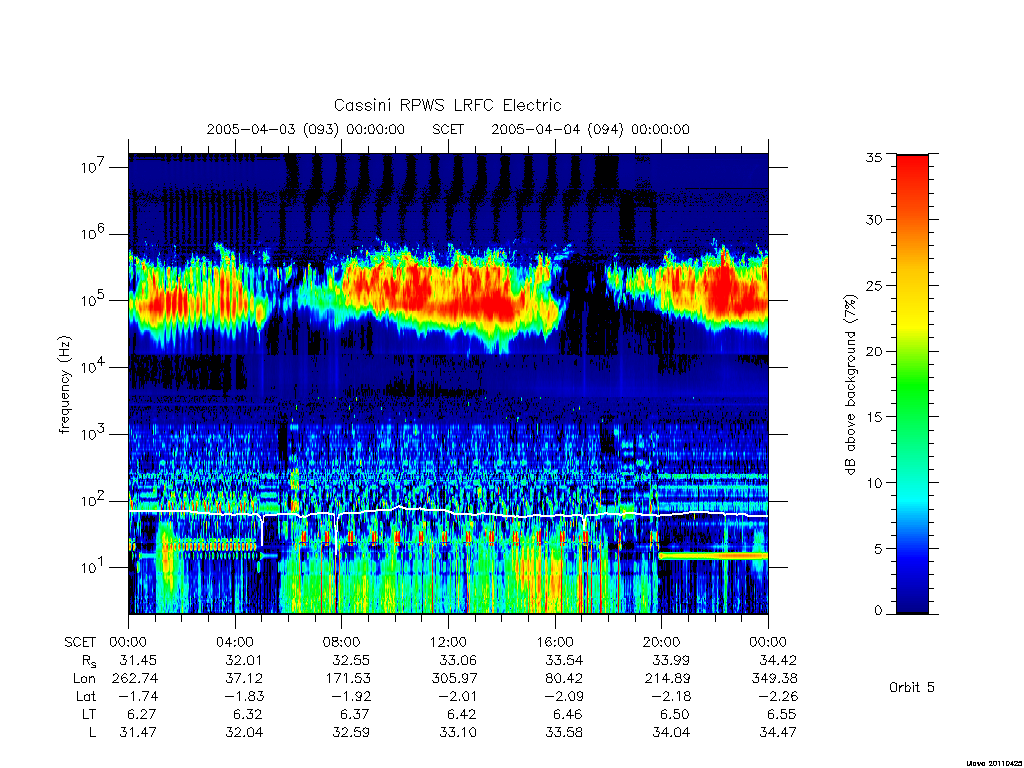Click the LT row label
This screenshot has width=1024, height=768.
pyautogui.click(x=88, y=714)
